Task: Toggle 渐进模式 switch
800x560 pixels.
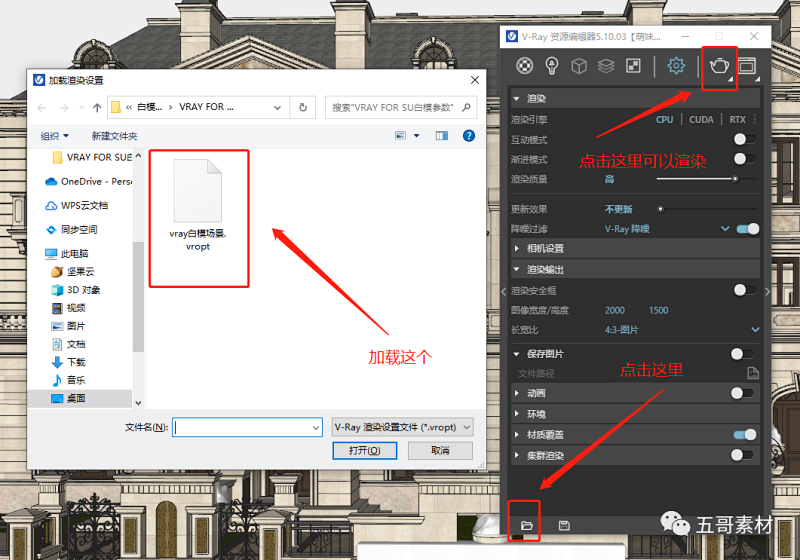Action: pyautogui.click(x=744, y=159)
